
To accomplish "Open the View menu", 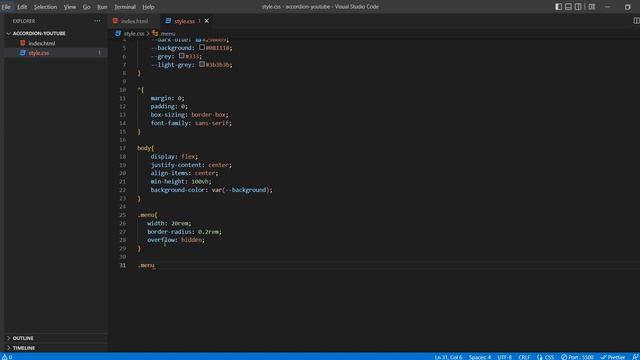I will 70,7.
